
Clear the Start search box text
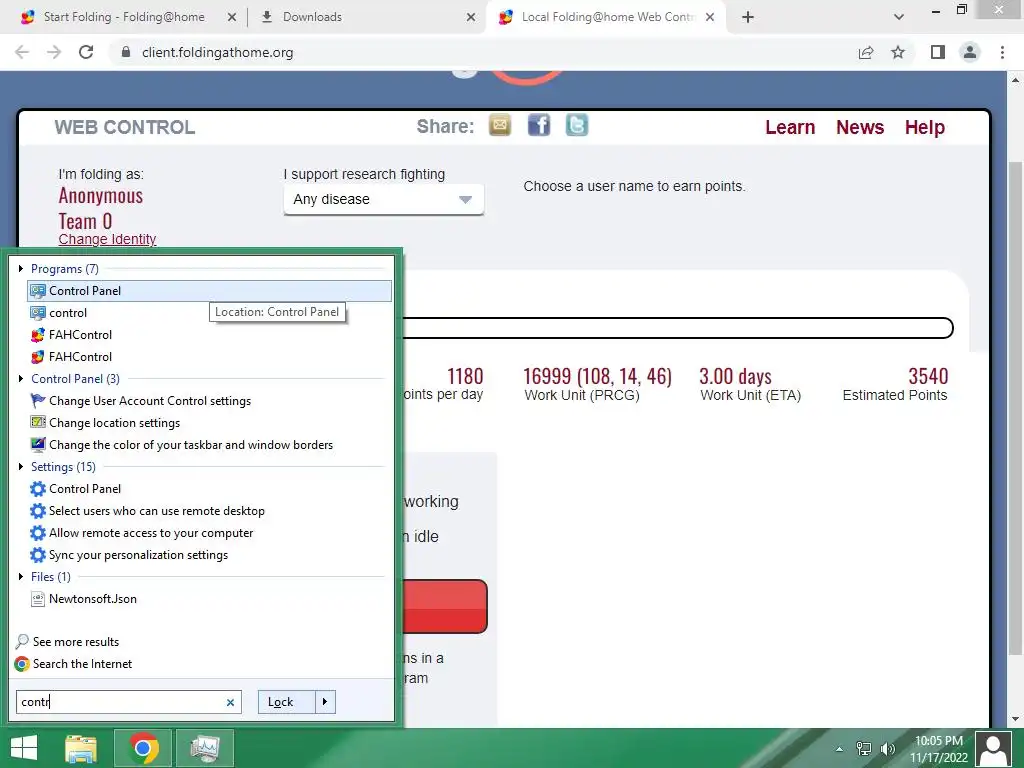point(230,703)
